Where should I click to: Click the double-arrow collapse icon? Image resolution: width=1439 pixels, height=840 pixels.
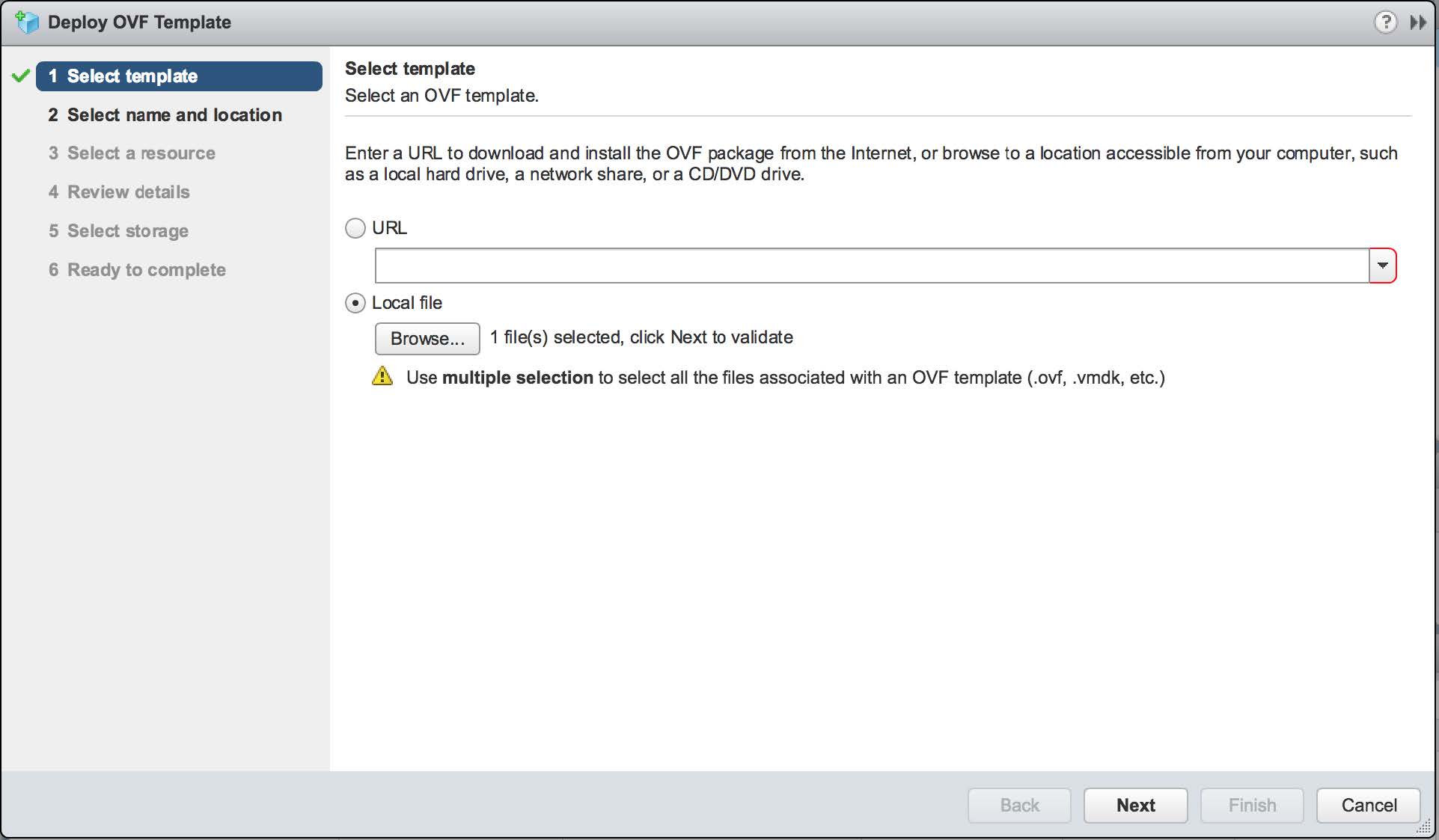(x=1418, y=22)
